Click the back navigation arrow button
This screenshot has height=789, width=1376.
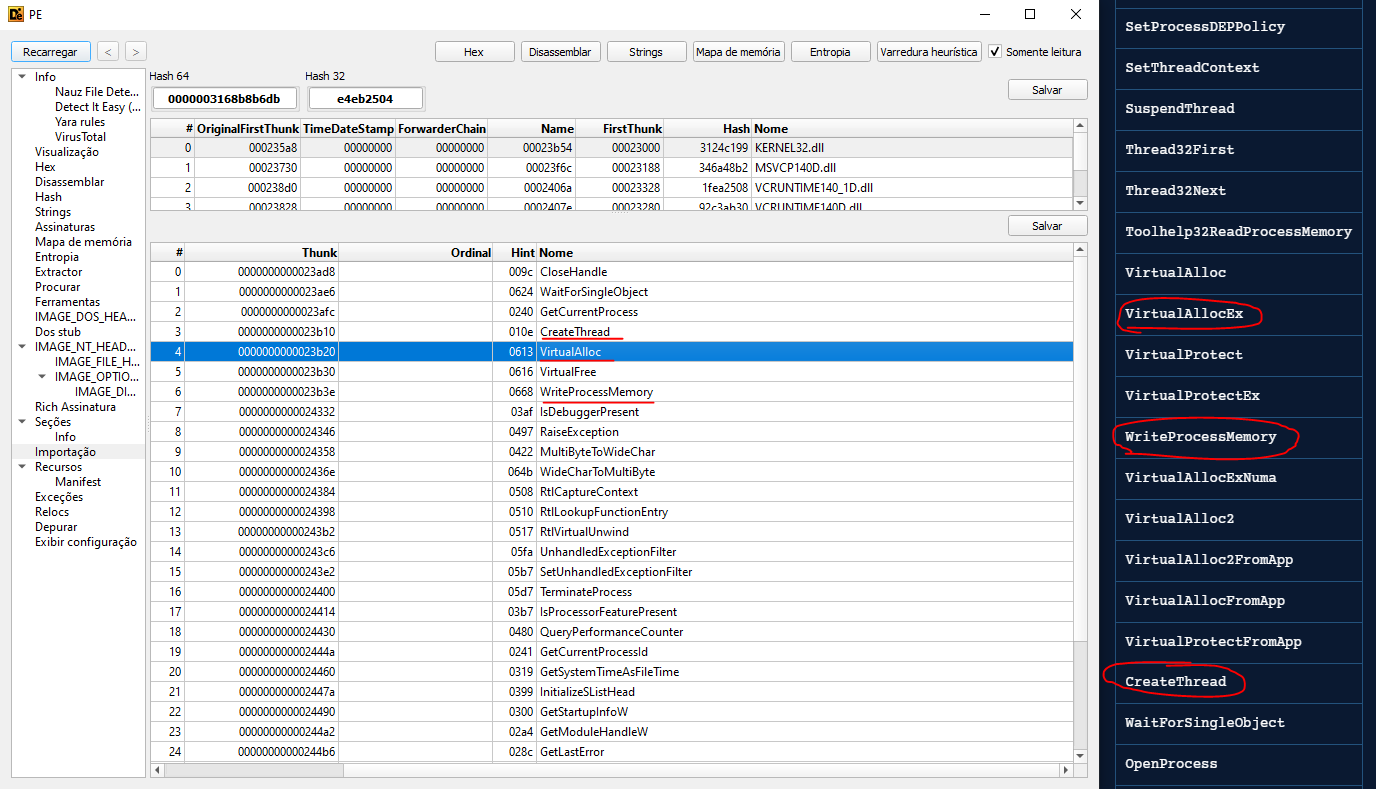coord(109,51)
